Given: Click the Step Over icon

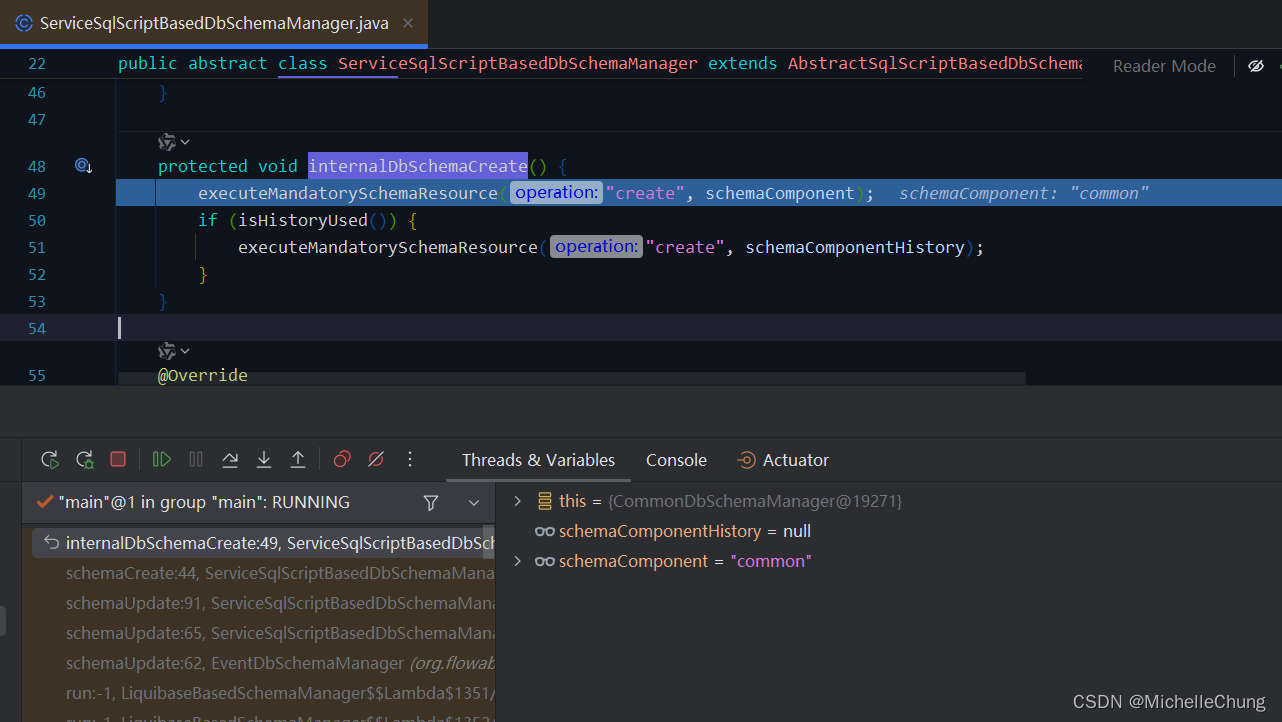Looking at the screenshot, I should [230, 460].
